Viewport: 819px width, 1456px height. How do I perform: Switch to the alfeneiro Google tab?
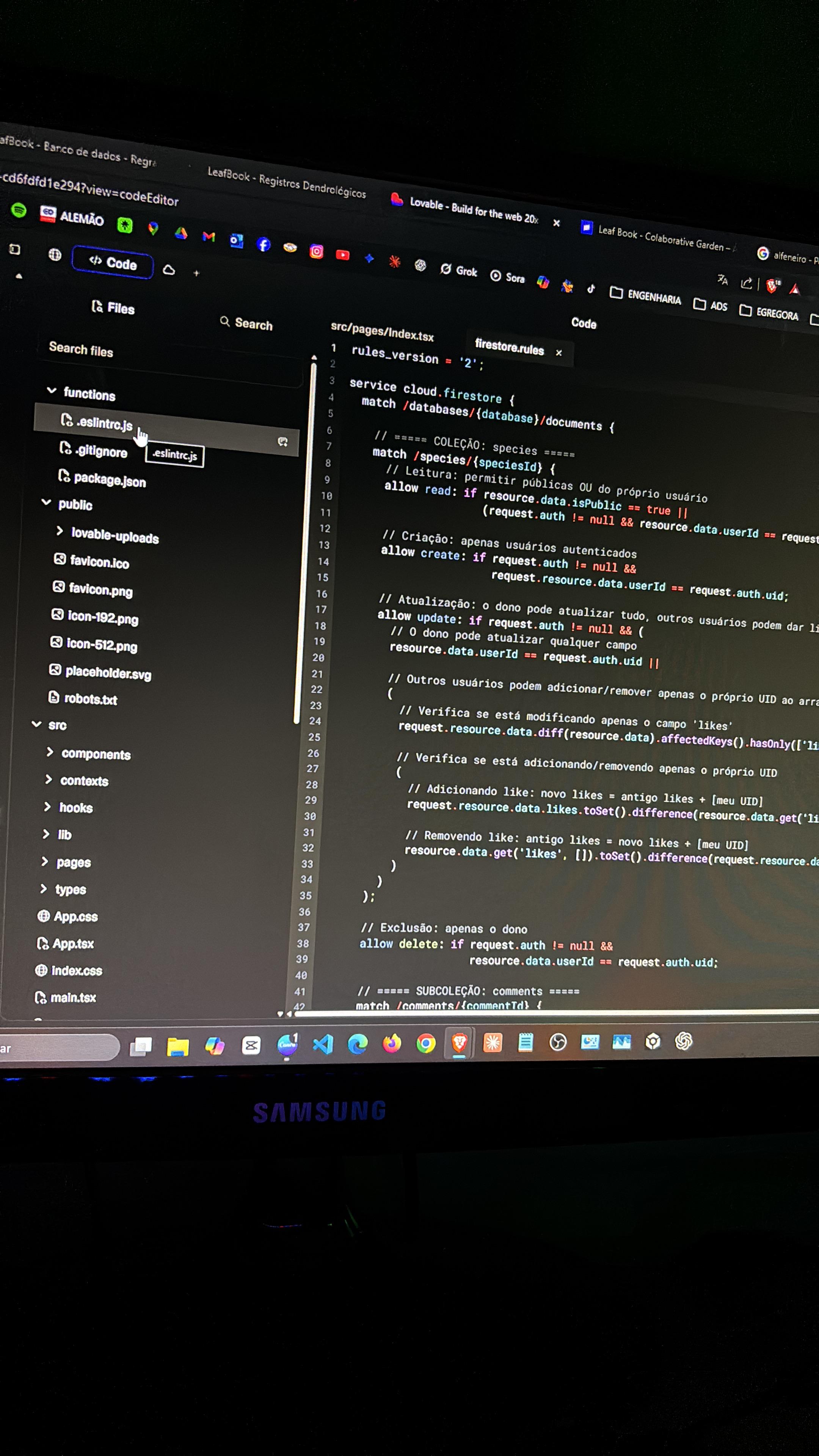(788, 256)
